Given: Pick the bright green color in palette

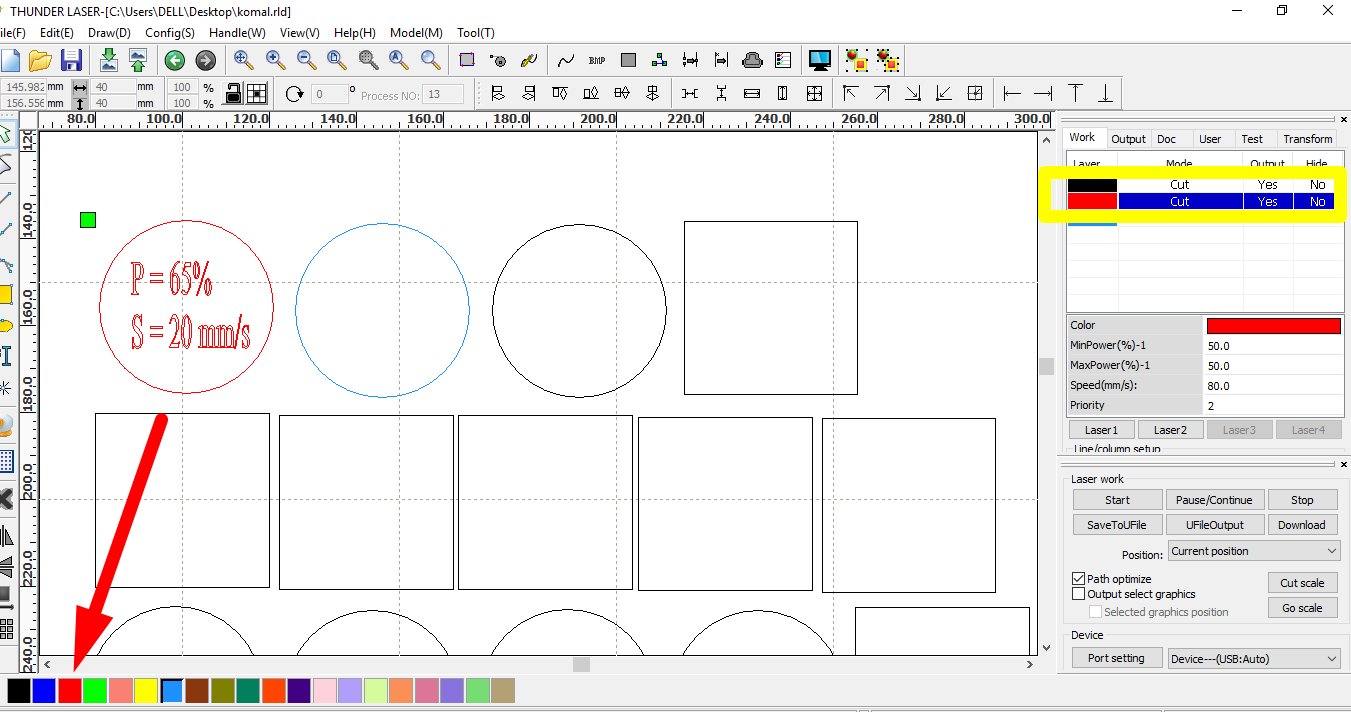Looking at the screenshot, I should 95,690.
